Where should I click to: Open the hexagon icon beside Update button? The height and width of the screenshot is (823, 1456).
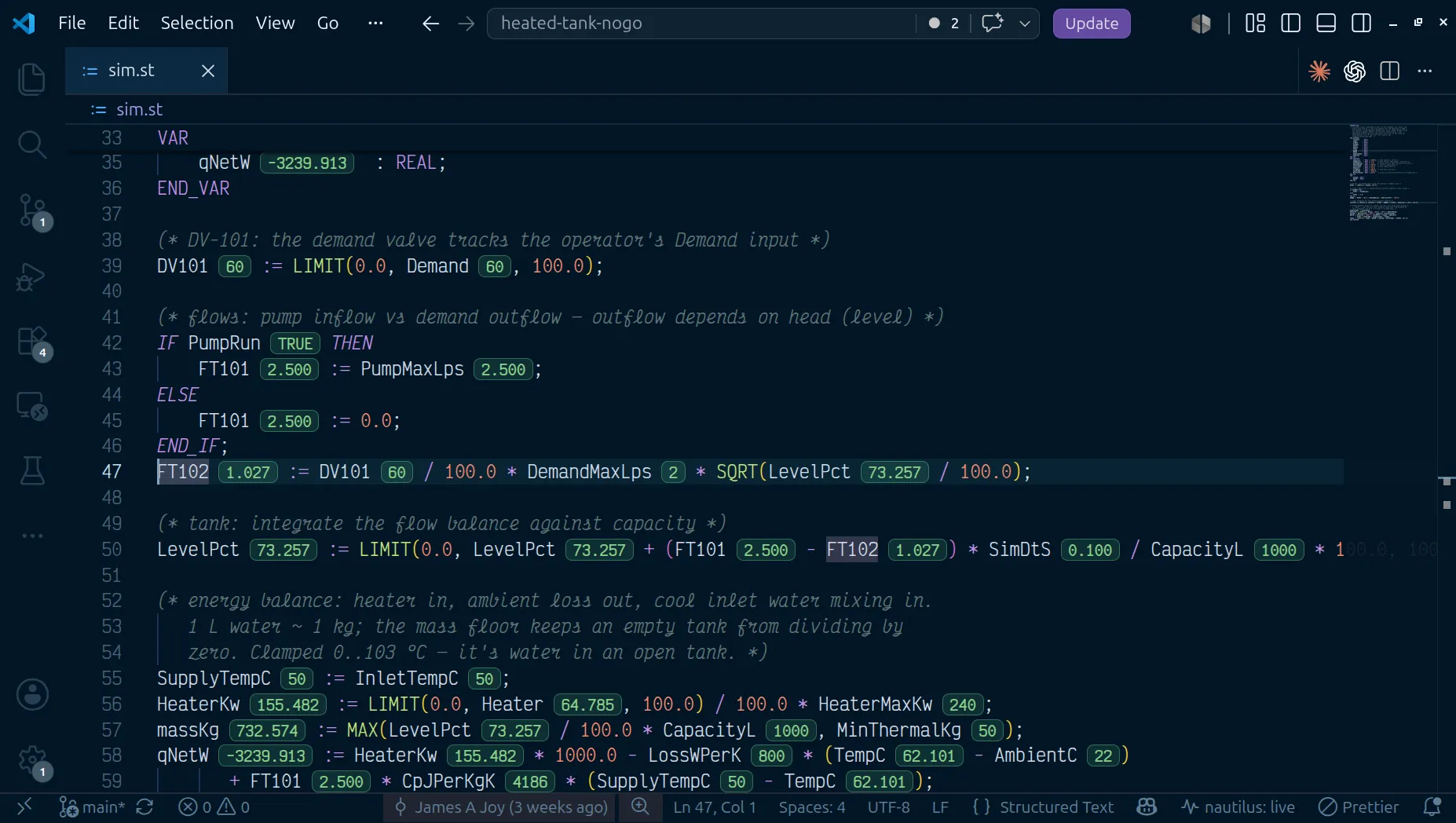tap(1201, 24)
